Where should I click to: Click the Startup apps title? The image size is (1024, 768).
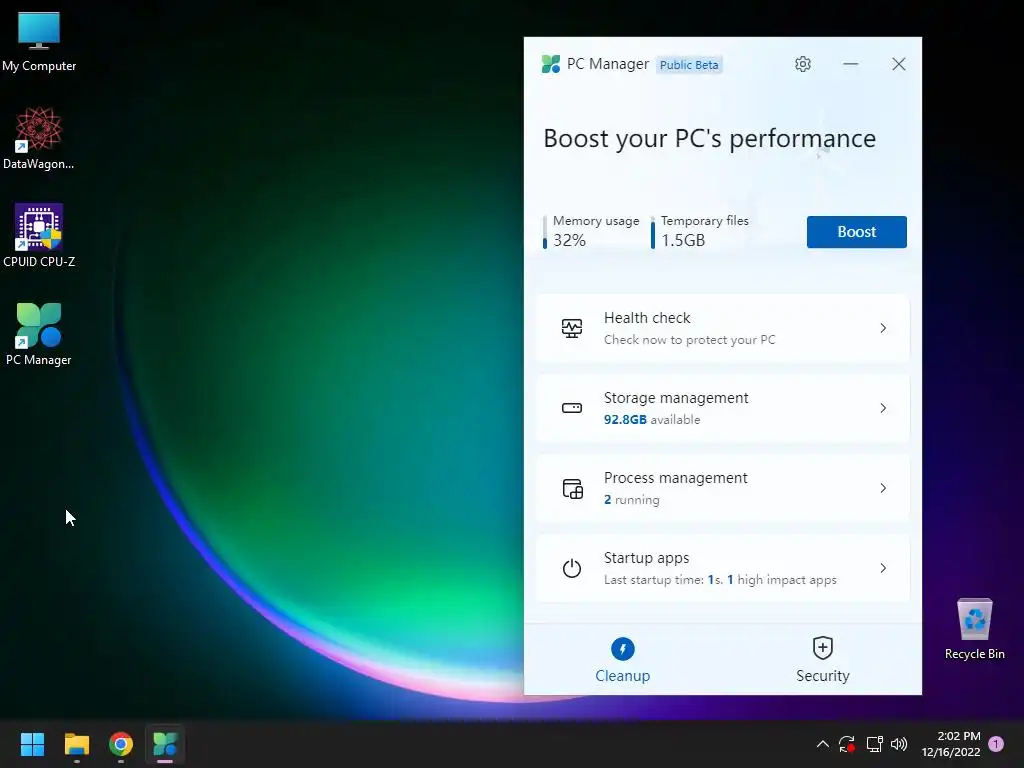pyautogui.click(x=647, y=558)
